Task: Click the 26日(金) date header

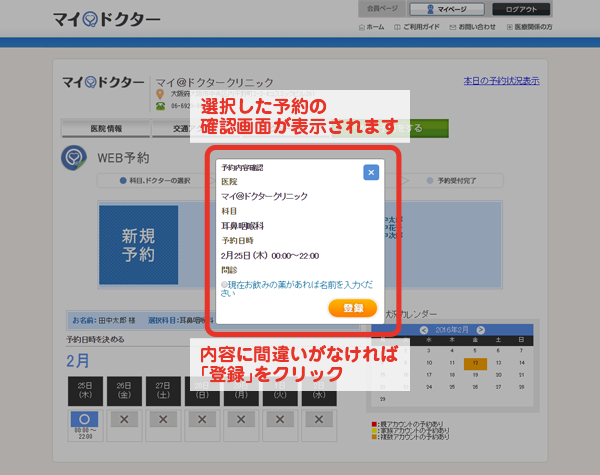Action: tap(124, 391)
